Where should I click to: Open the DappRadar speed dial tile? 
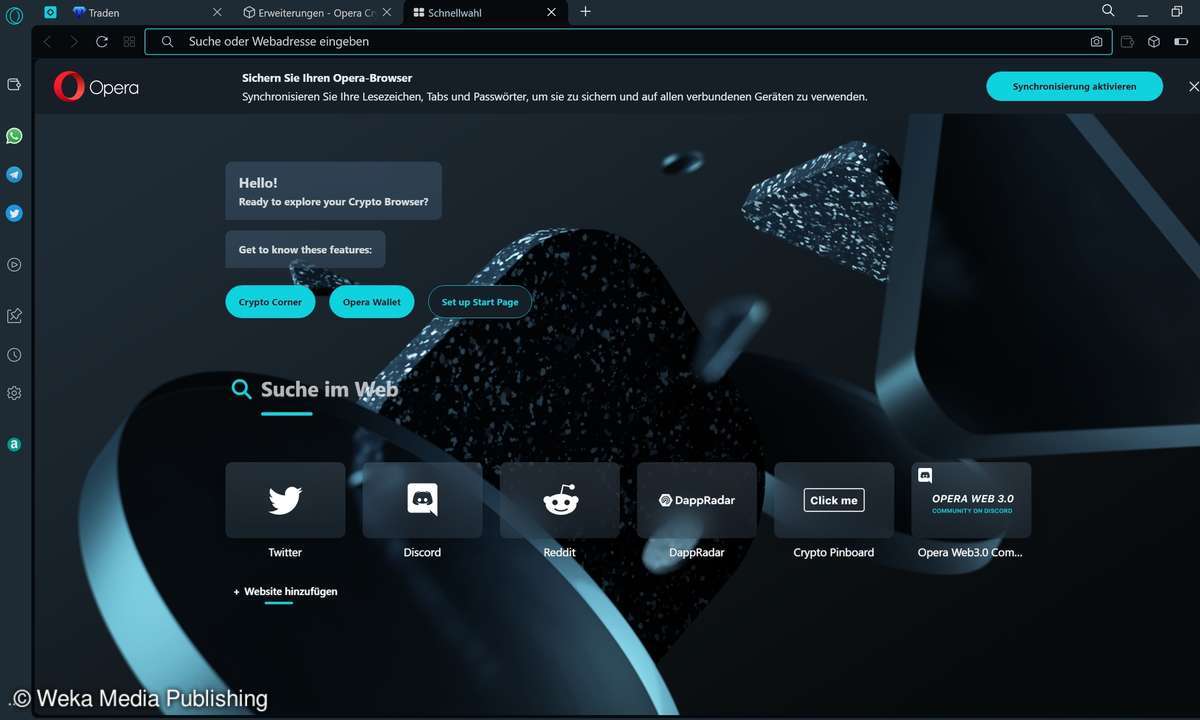click(697, 500)
